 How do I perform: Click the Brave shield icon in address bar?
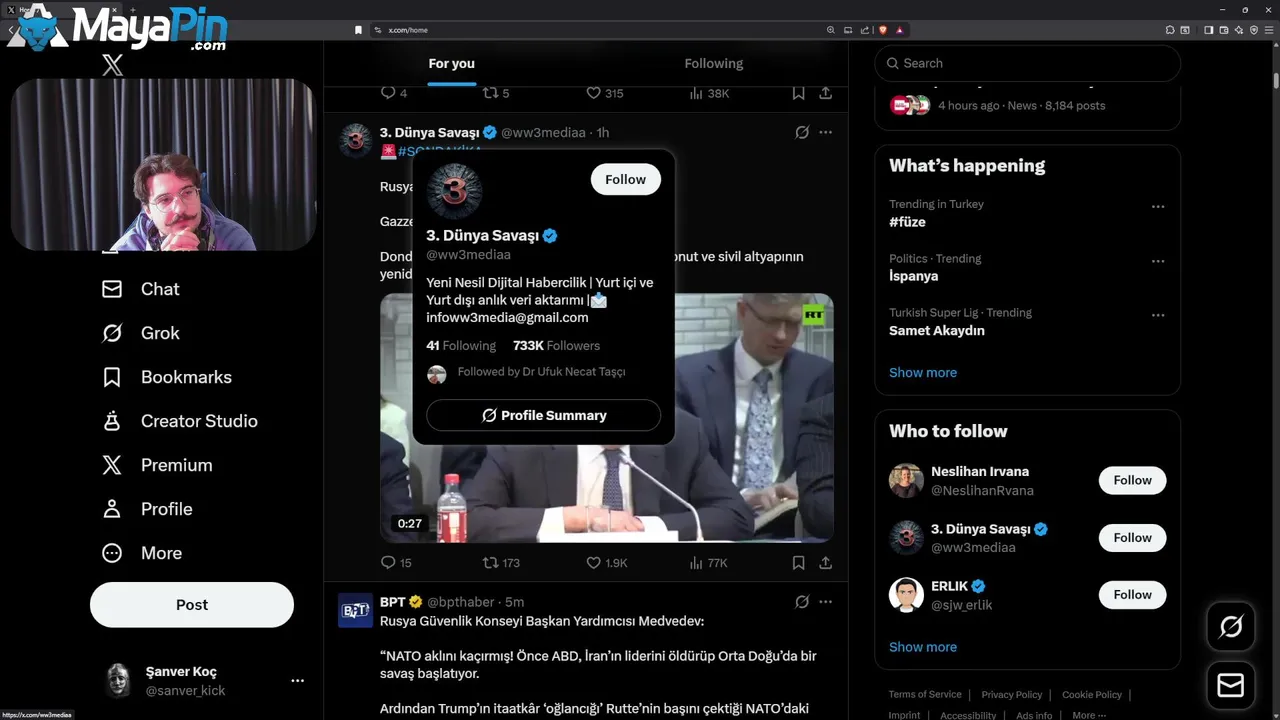[883, 30]
